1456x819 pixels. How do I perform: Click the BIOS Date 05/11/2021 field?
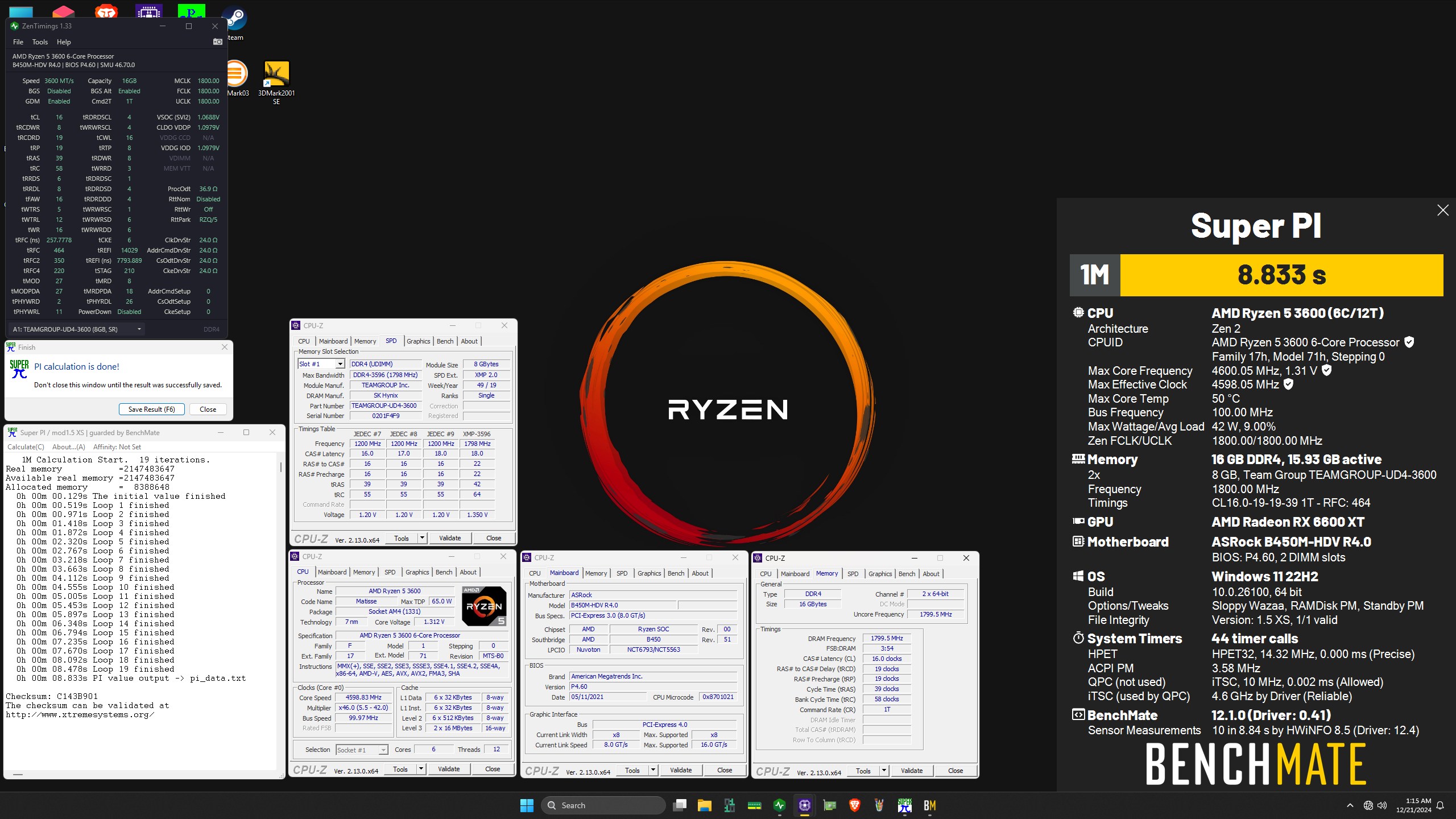pos(607,697)
